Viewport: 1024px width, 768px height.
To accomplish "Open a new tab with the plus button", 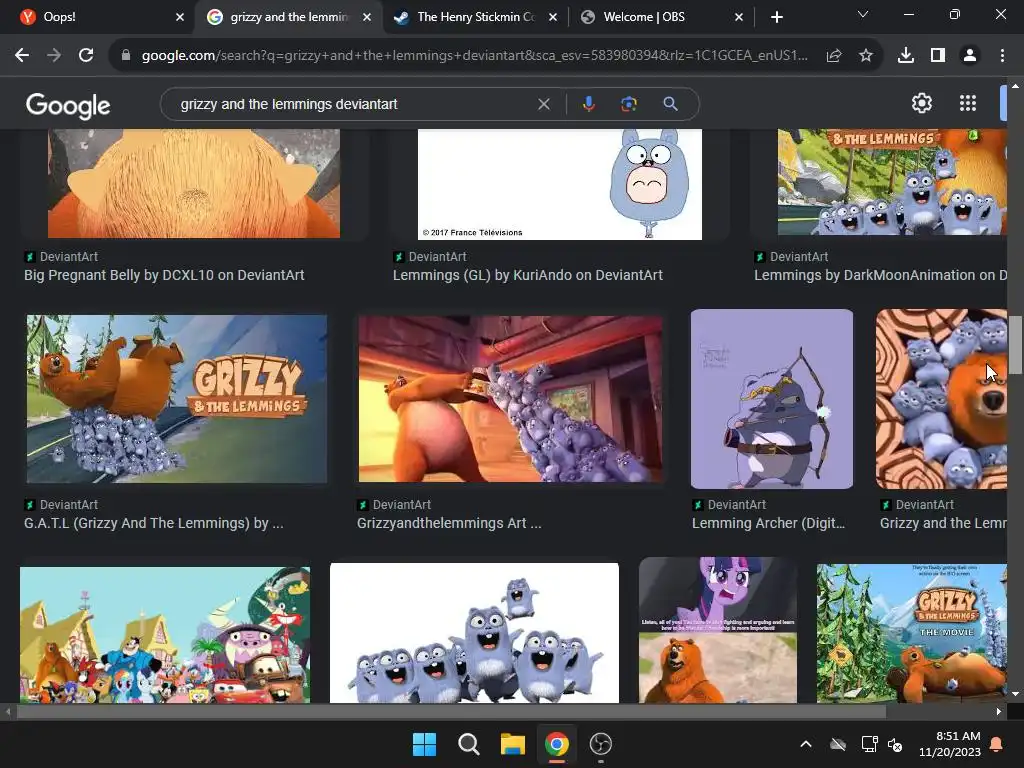I will (776, 17).
